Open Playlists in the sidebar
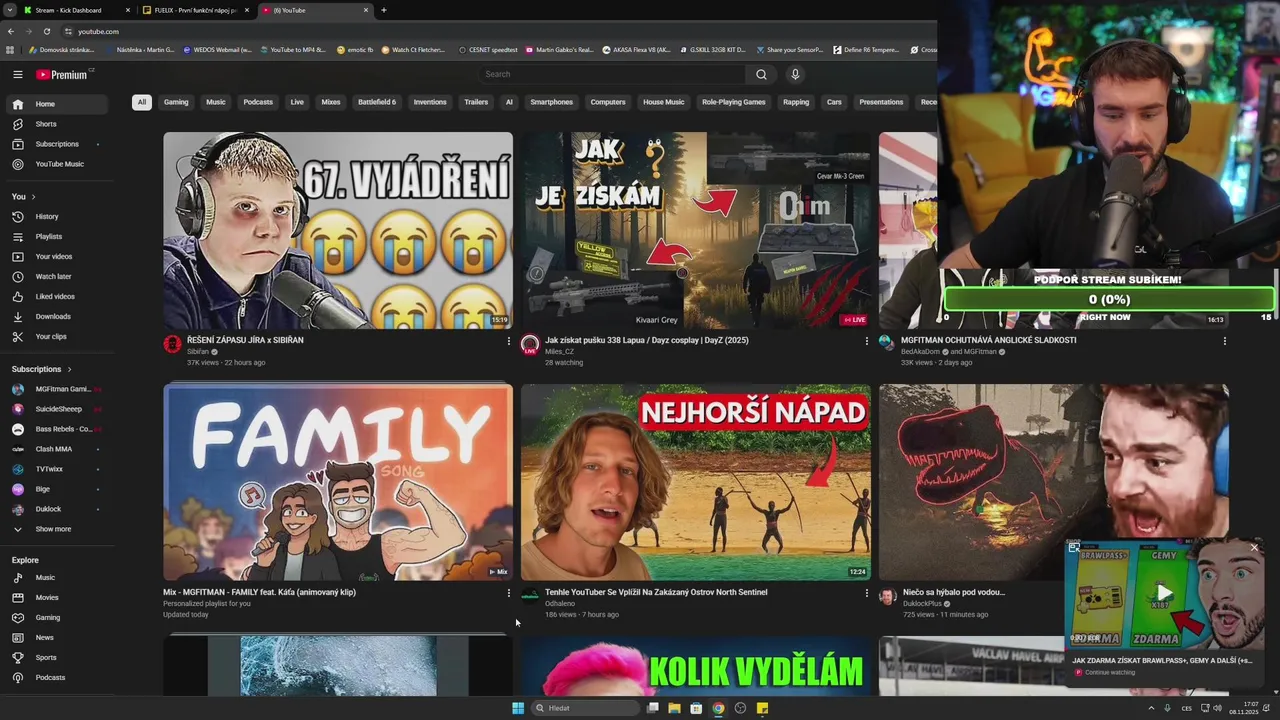 tap(56, 236)
